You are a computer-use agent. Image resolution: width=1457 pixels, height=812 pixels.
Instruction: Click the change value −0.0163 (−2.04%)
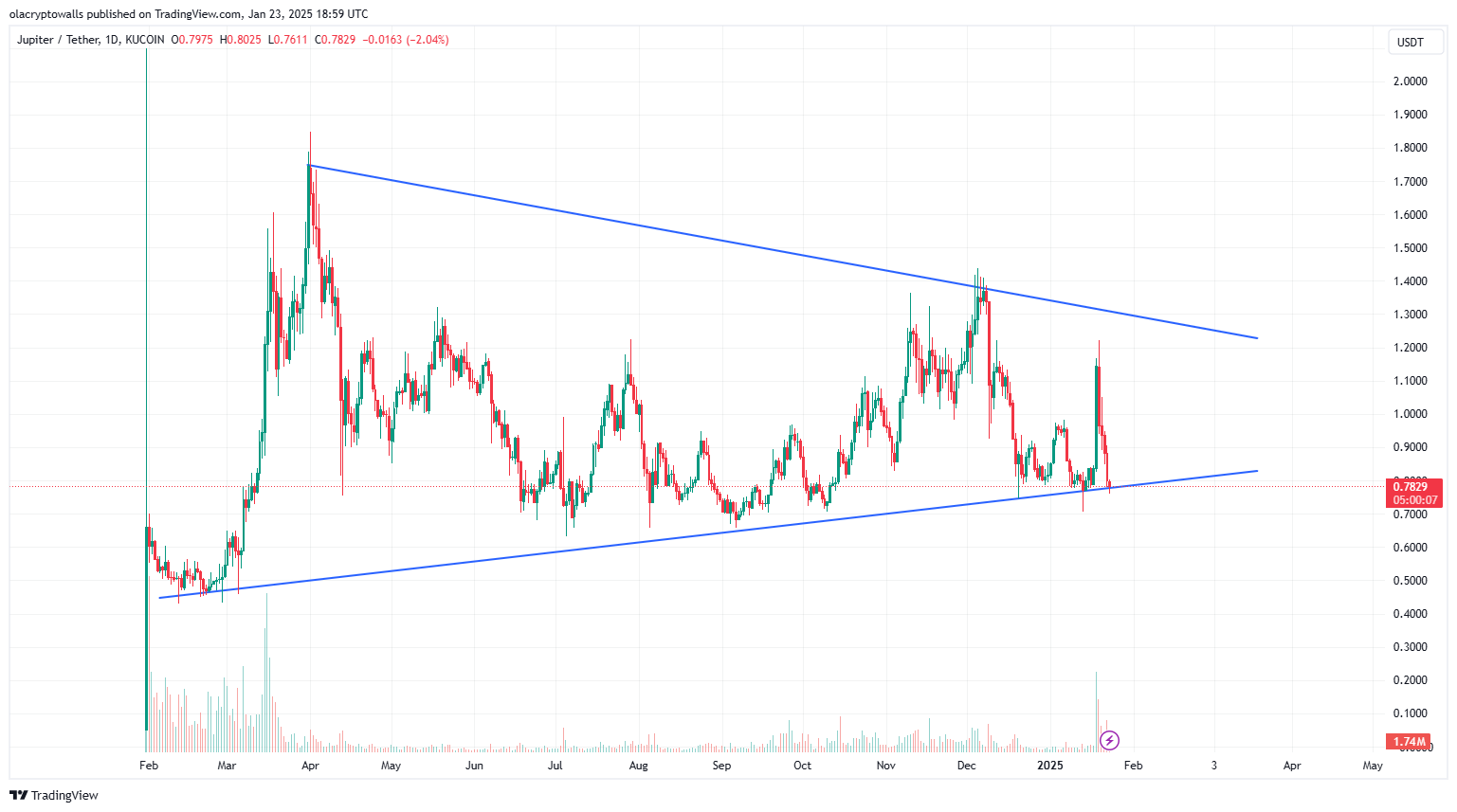pos(406,40)
